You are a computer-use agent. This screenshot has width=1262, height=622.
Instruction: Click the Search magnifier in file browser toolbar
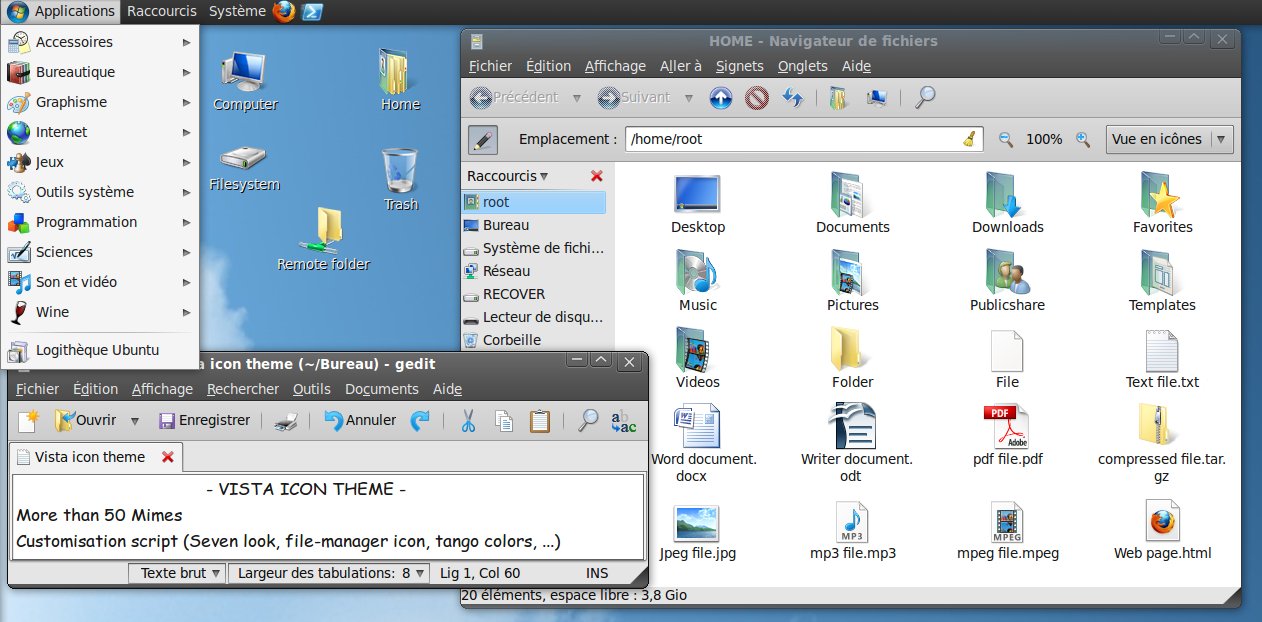(x=926, y=97)
